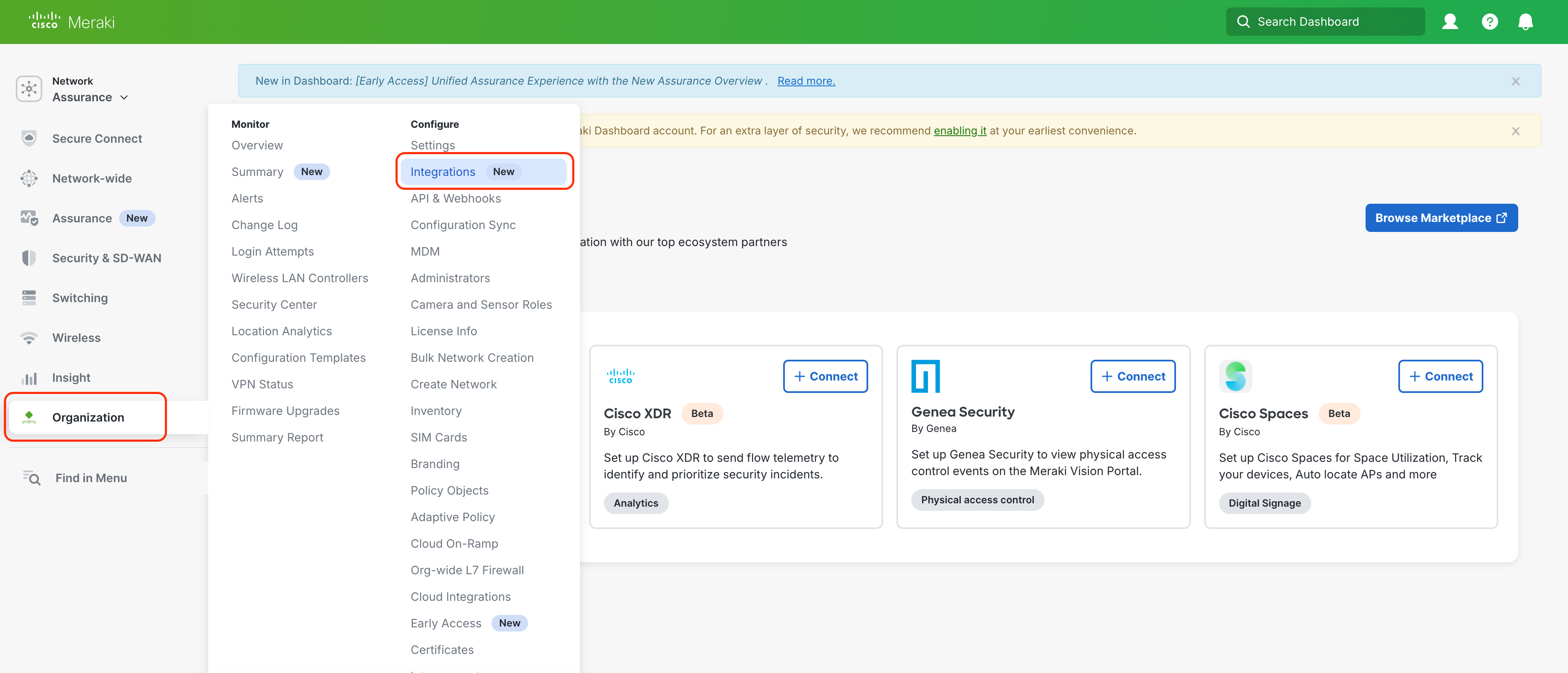Screen dimensions: 1568x673
Task: Dismiss the blue New in Dashboard banner
Action: [x=1515, y=81]
